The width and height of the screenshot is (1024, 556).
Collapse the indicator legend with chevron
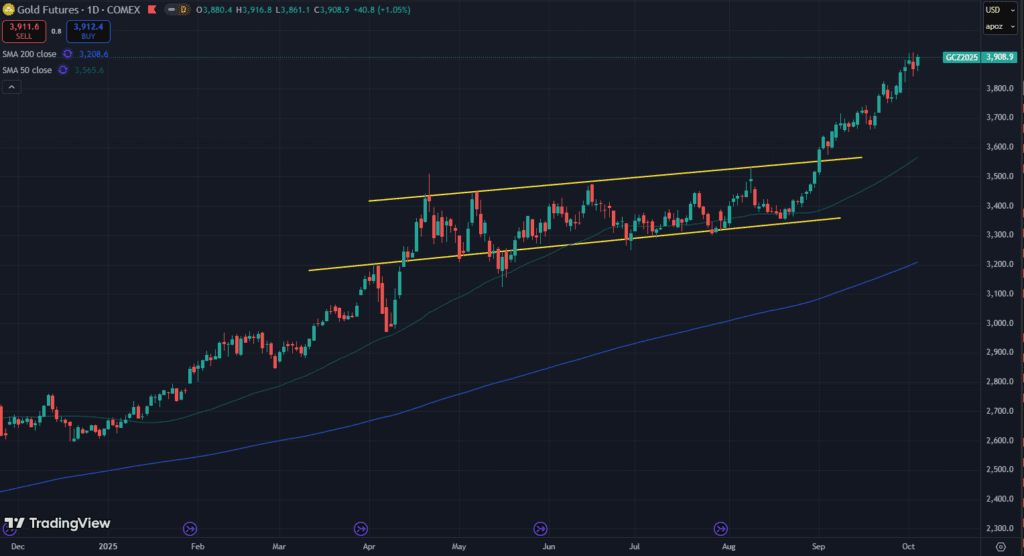click(x=11, y=87)
